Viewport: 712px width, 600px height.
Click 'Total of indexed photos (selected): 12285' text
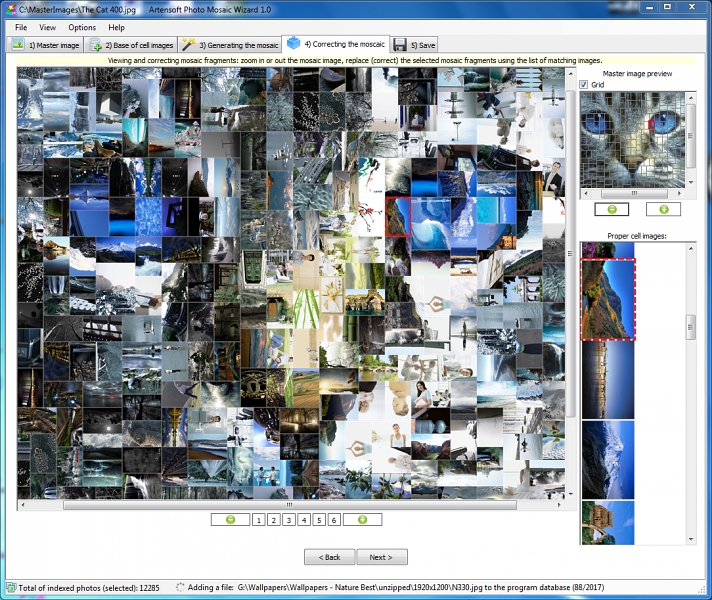point(89,588)
